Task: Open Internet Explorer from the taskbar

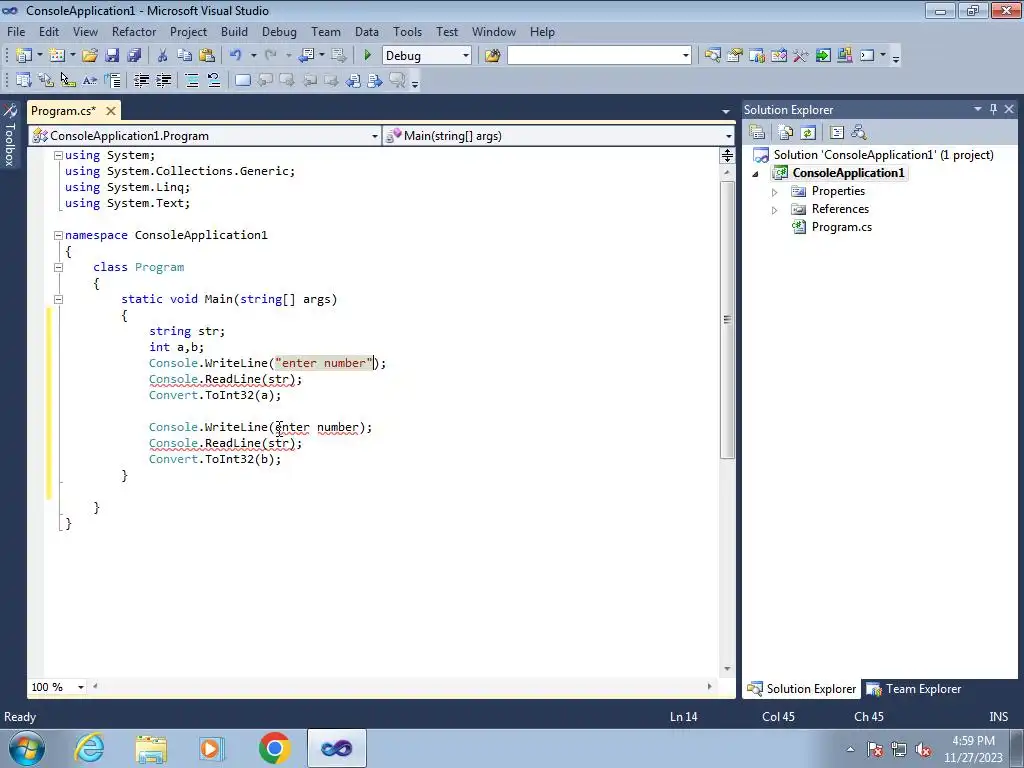Action: [90, 748]
